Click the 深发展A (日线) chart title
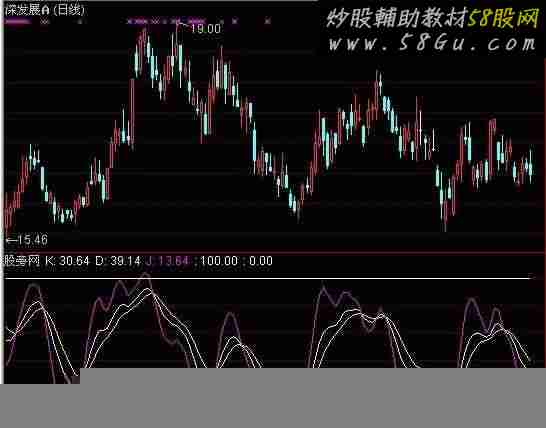 45,10
